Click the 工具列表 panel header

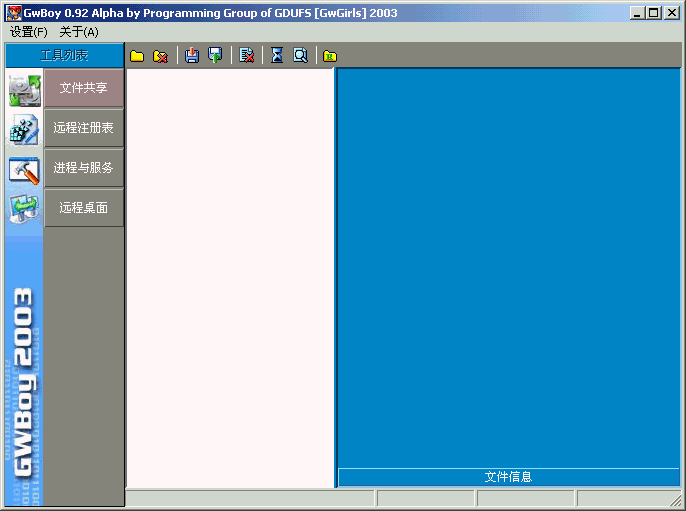pyautogui.click(x=64, y=55)
